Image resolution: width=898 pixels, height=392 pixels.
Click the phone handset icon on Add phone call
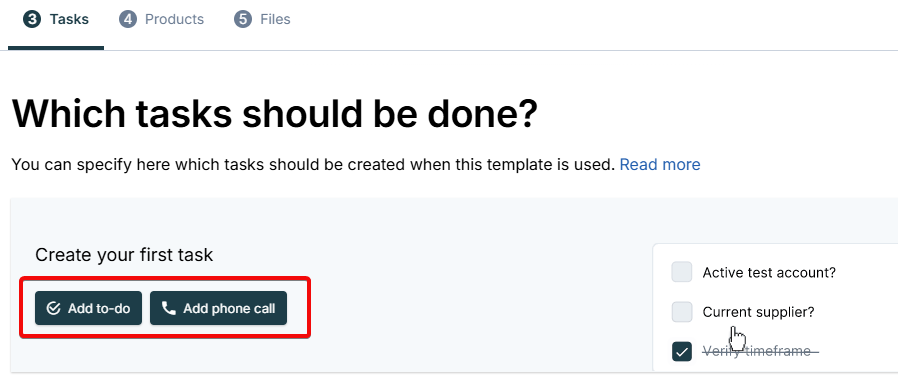tap(168, 308)
